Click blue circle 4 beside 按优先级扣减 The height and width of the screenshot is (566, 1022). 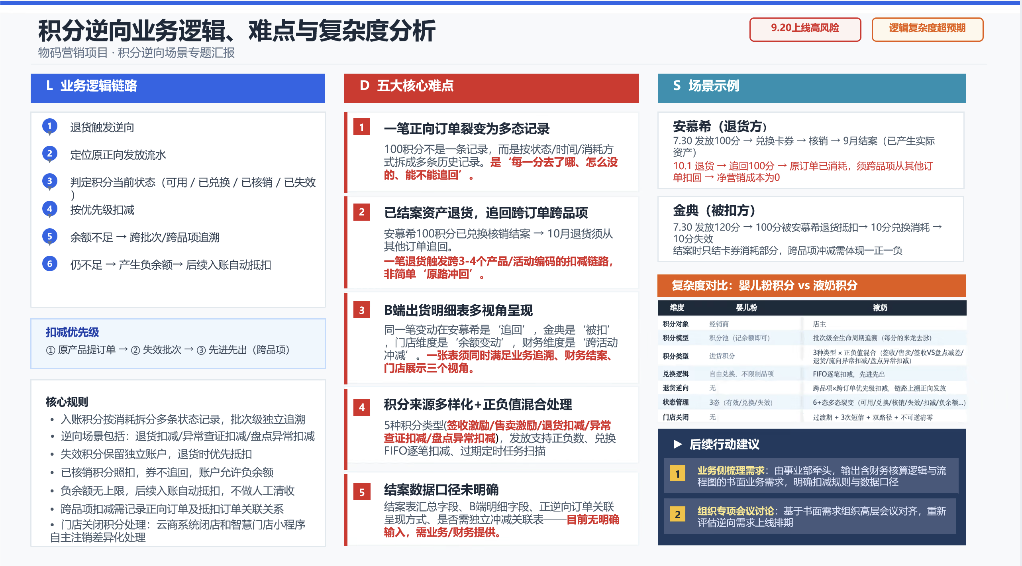50,209
